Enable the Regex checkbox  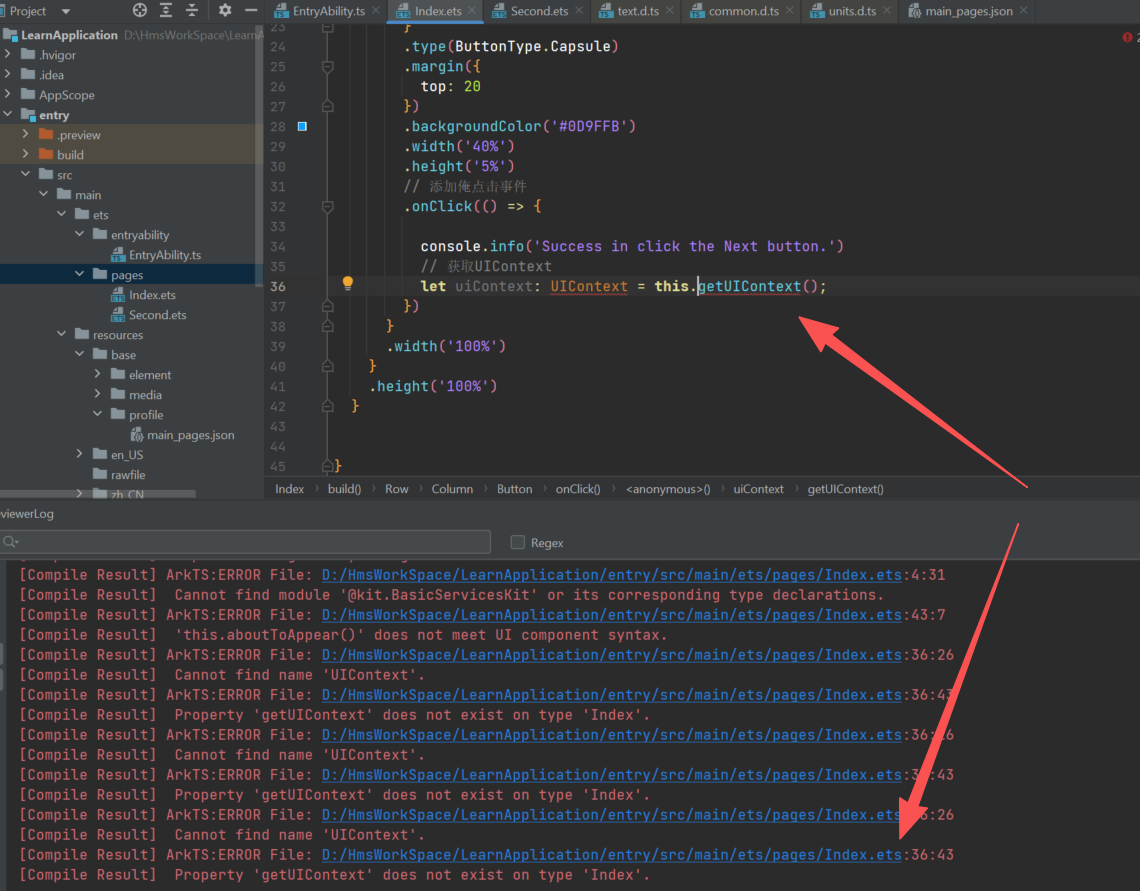(x=517, y=542)
